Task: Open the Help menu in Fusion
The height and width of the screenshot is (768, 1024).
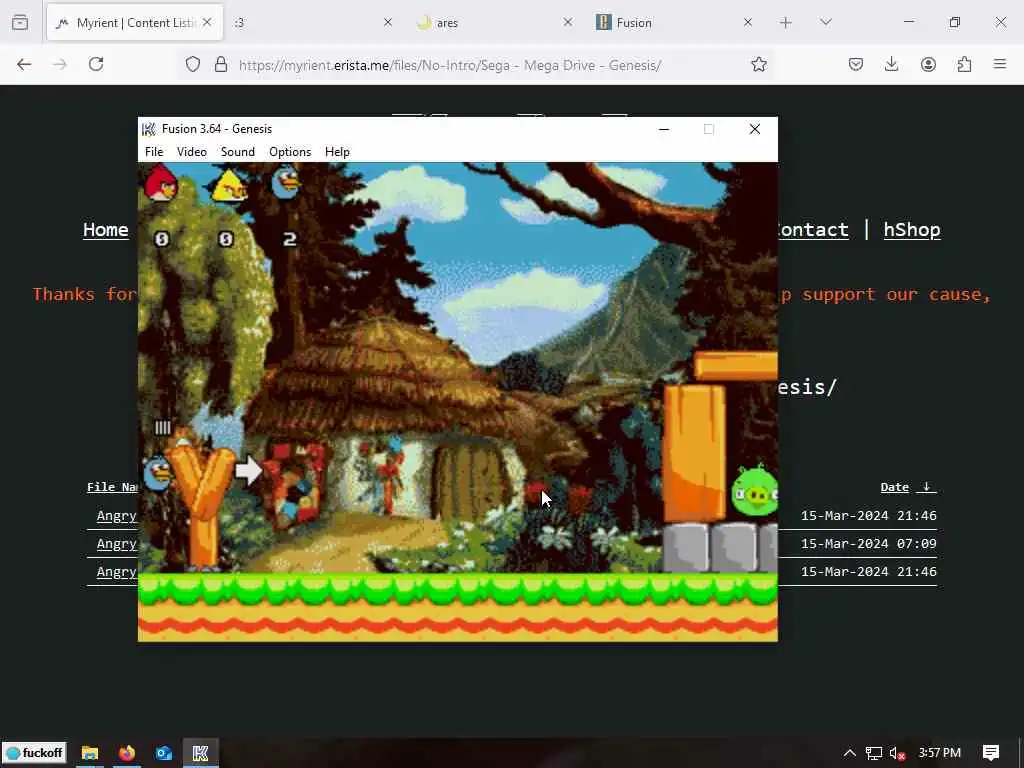Action: point(337,152)
